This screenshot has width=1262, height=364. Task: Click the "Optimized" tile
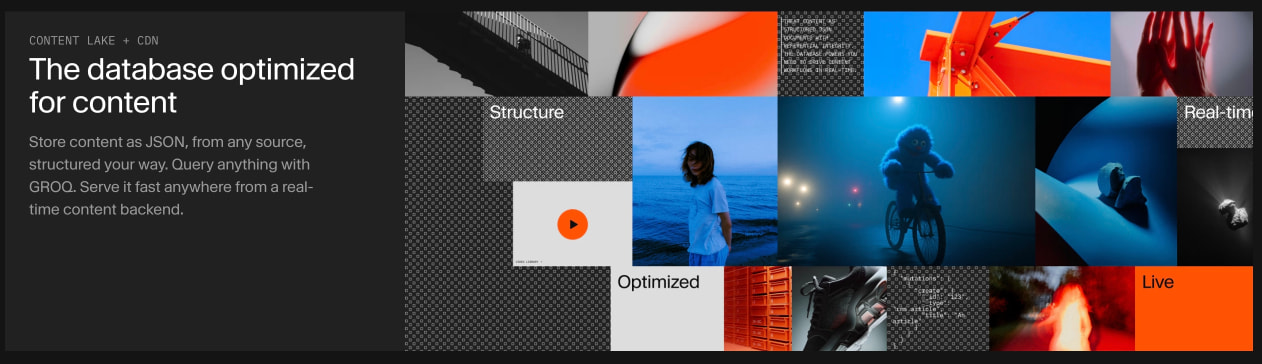click(x=667, y=308)
